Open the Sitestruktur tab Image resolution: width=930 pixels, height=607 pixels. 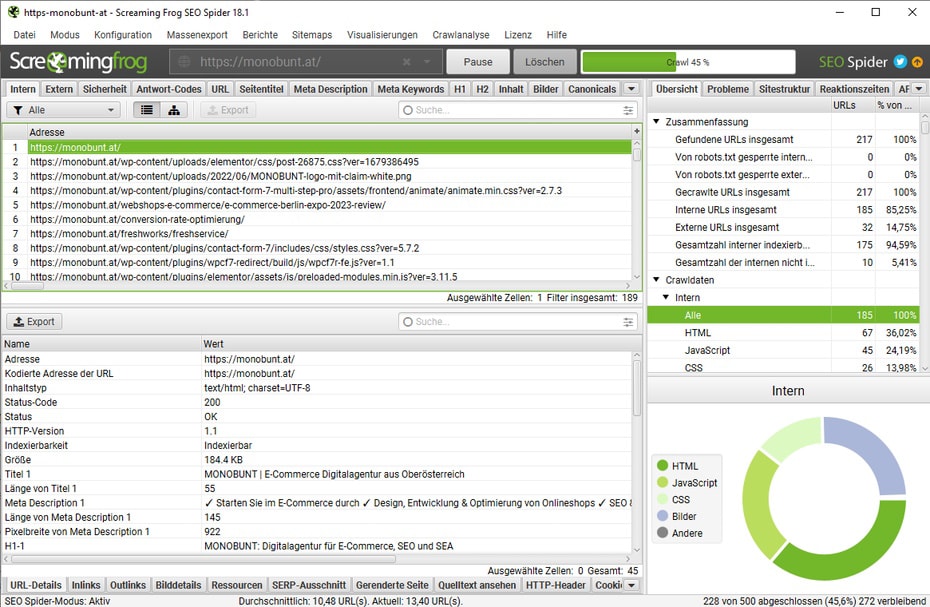point(784,89)
